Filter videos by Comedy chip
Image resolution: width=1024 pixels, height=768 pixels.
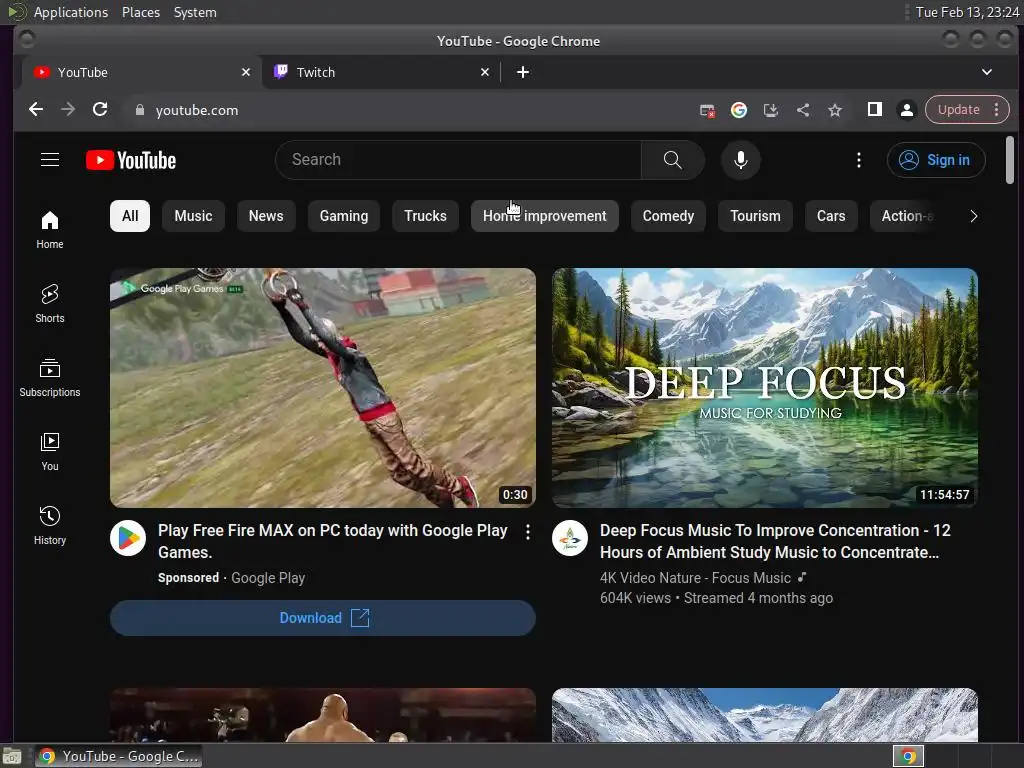pos(668,216)
